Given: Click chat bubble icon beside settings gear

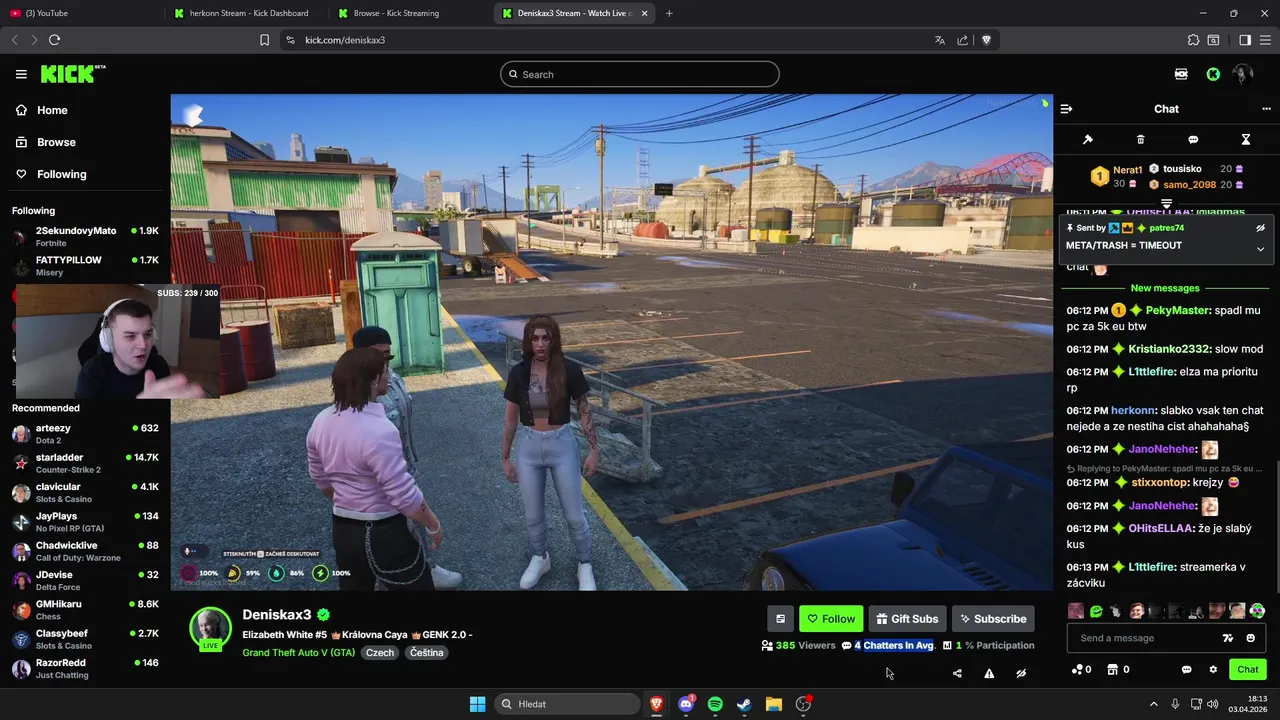Looking at the screenshot, I should click(x=1187, y=670).
